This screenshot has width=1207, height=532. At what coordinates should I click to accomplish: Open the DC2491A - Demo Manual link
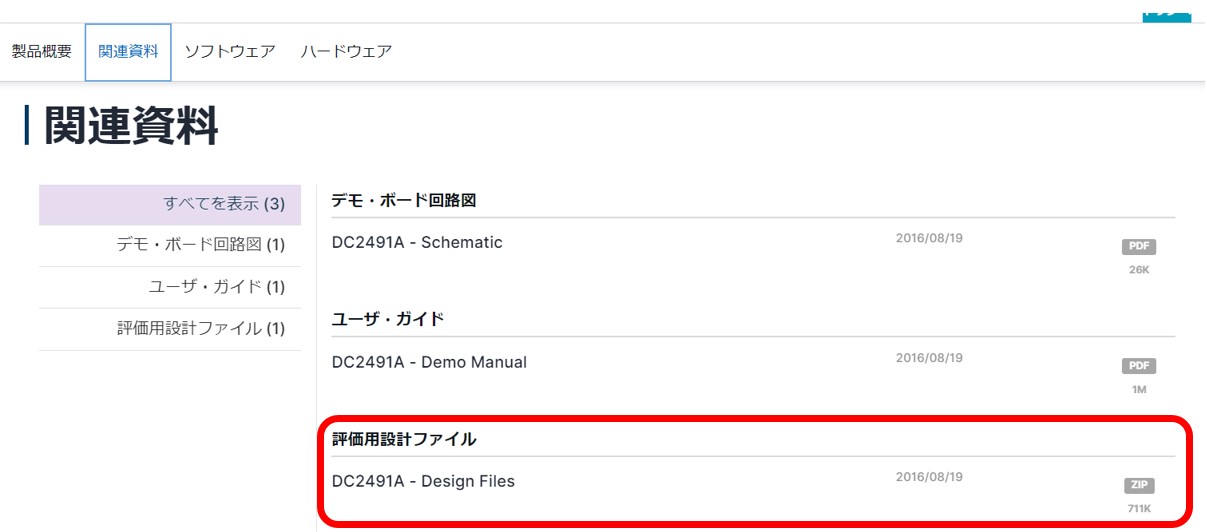coord(429,362)
